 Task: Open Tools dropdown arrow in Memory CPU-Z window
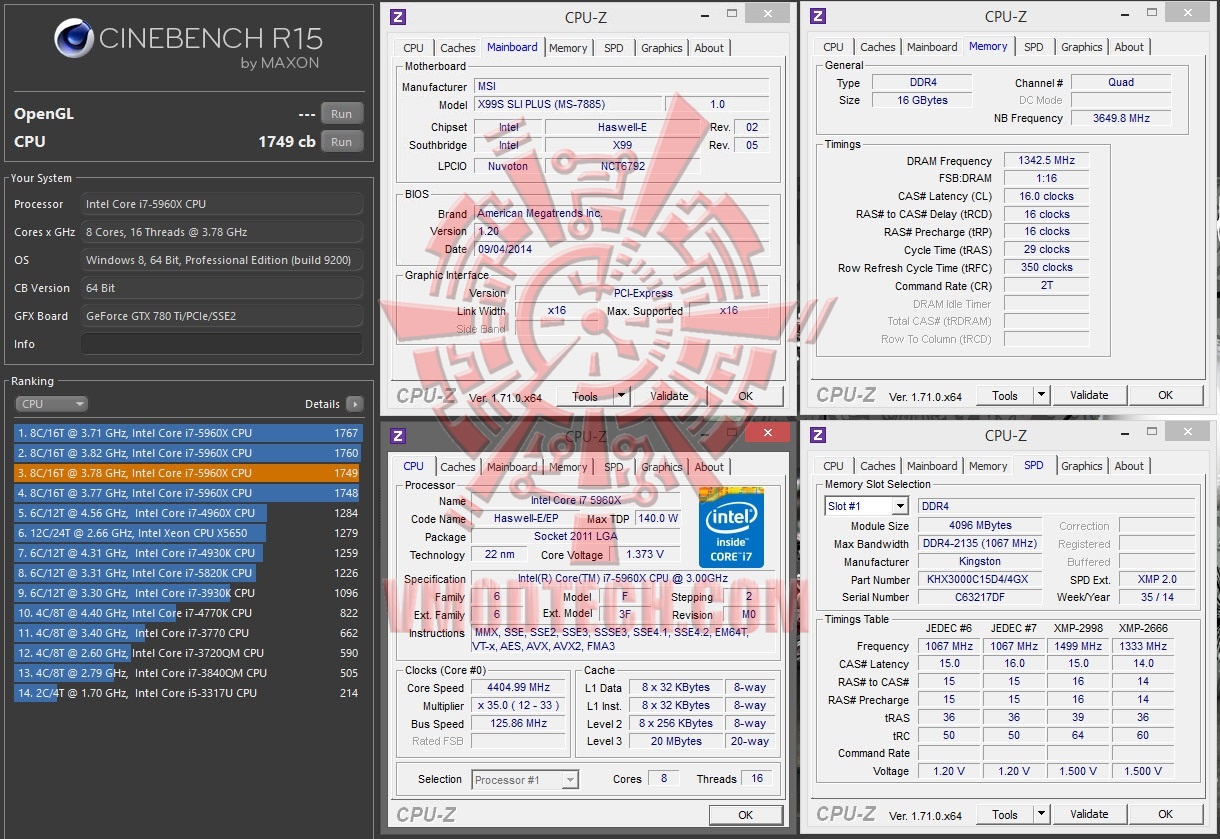[1041, 395]
